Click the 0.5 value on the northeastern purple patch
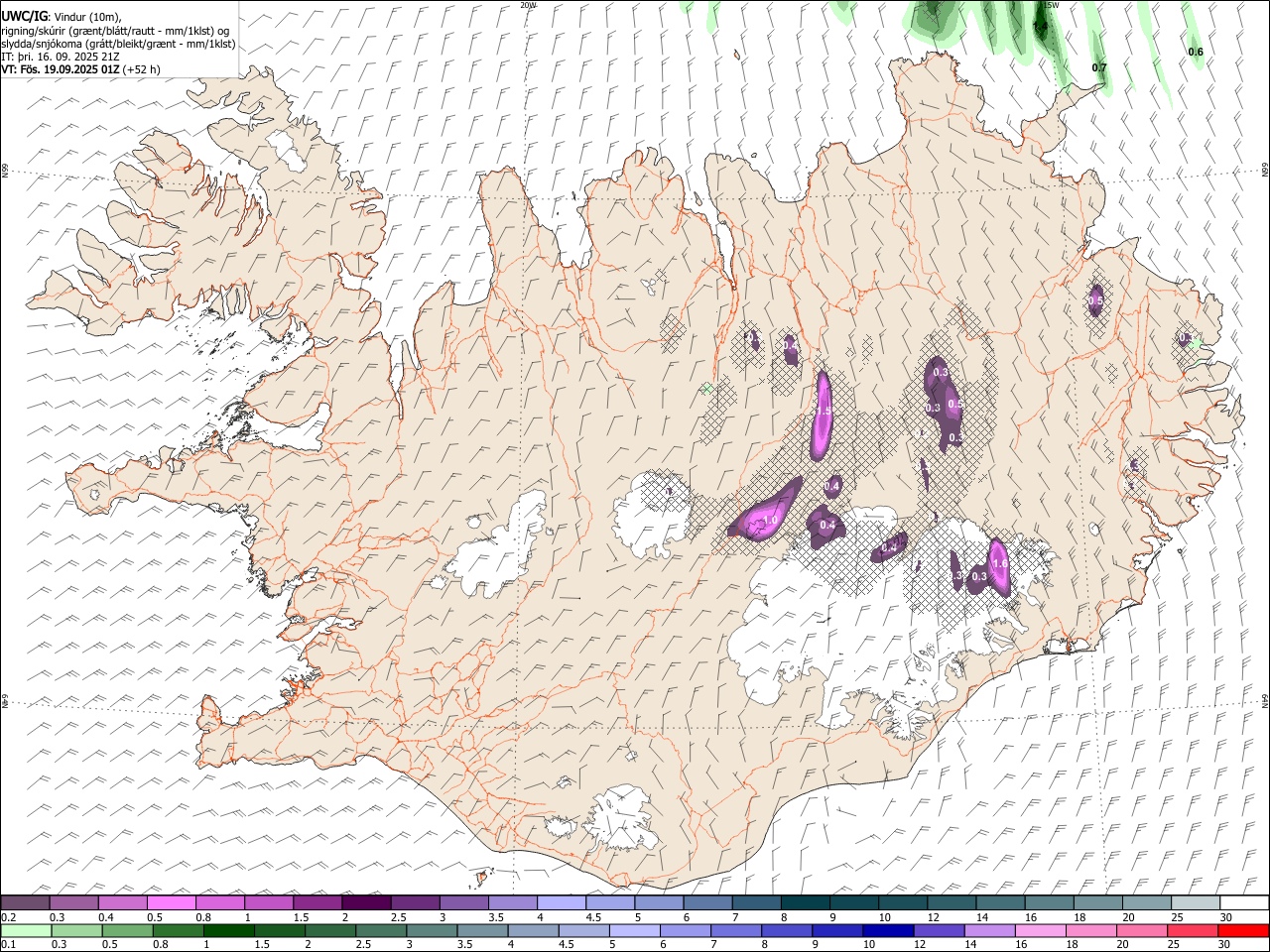Screen dimensions: 1270x952 pyautogui.click(x=1096, y=300)
